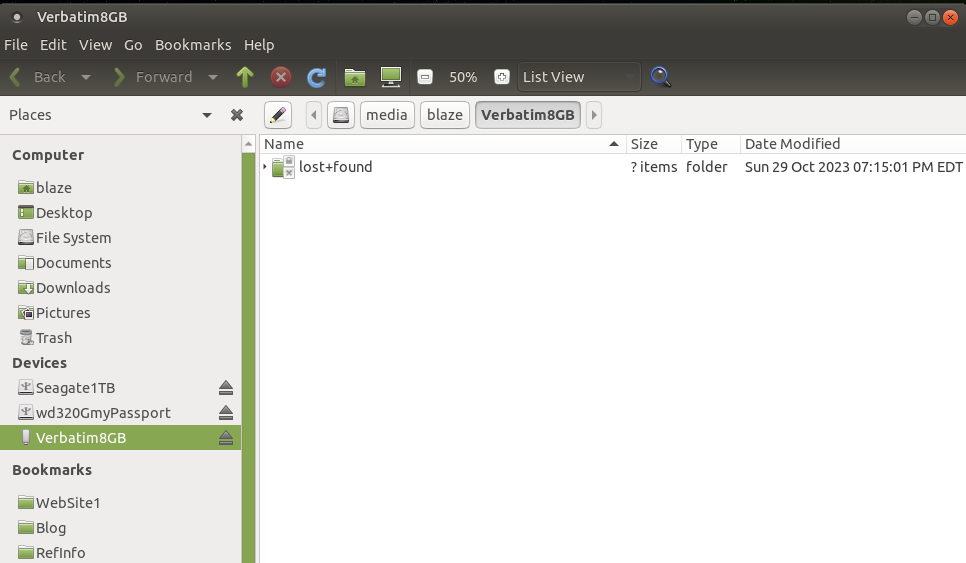Screen dimensions: 966x563
Task: Close the Places sidebar
Action: click(x=237, y=115)
